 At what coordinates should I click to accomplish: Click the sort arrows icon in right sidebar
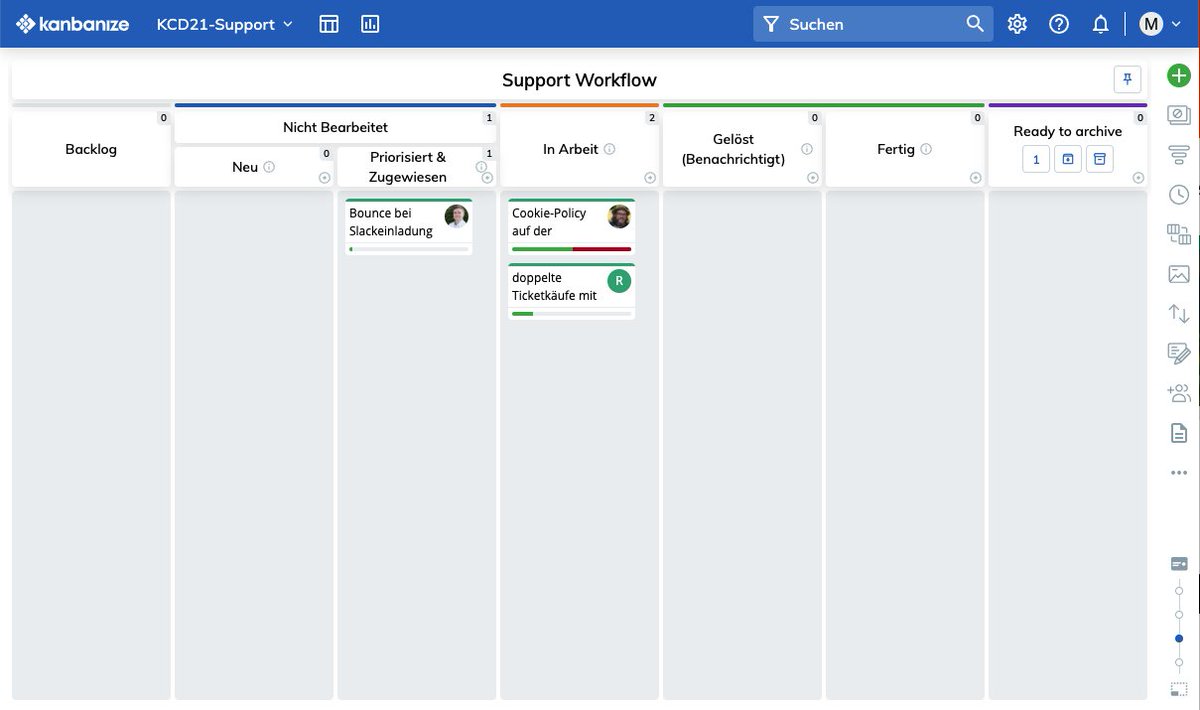(1178, 313)
